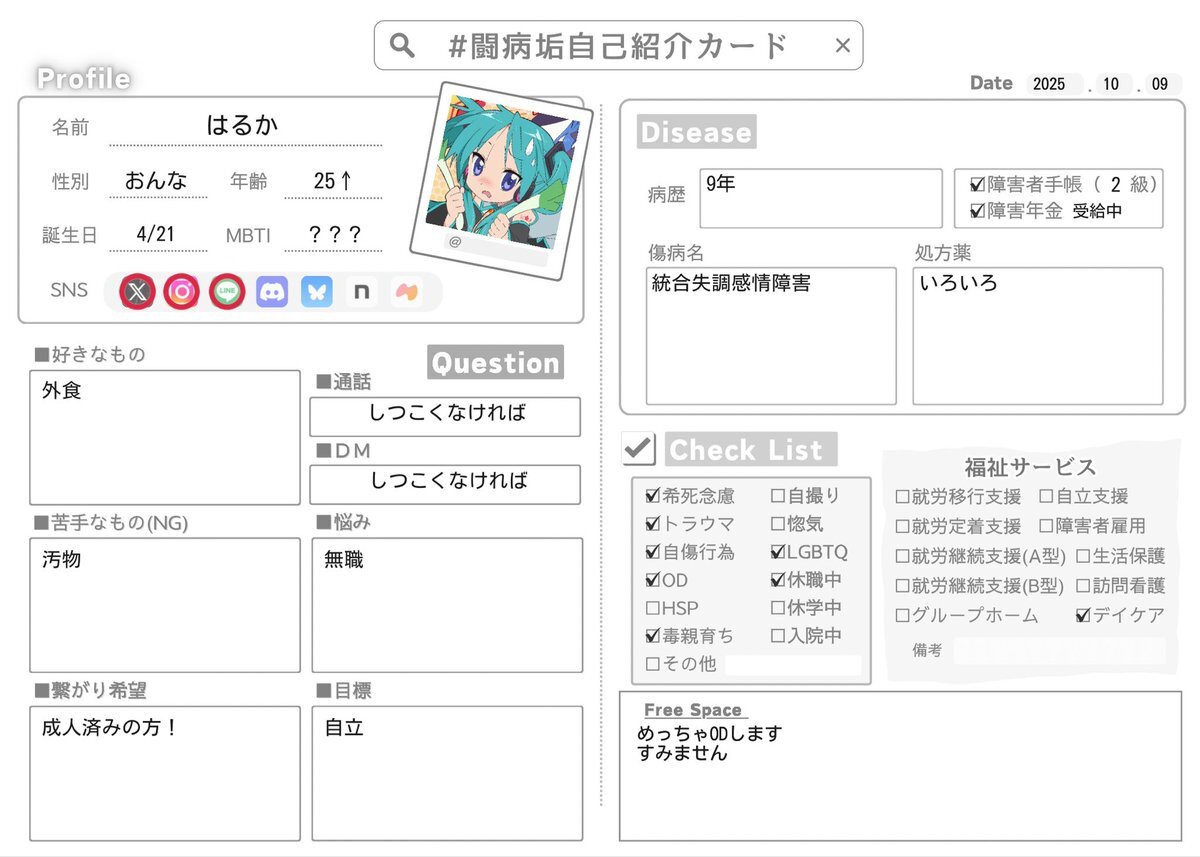The width and height of the screenshot is (1200, 857).
Task: Click the Date month field 10
Action: pyautogui.click(x=1112, y=84)
